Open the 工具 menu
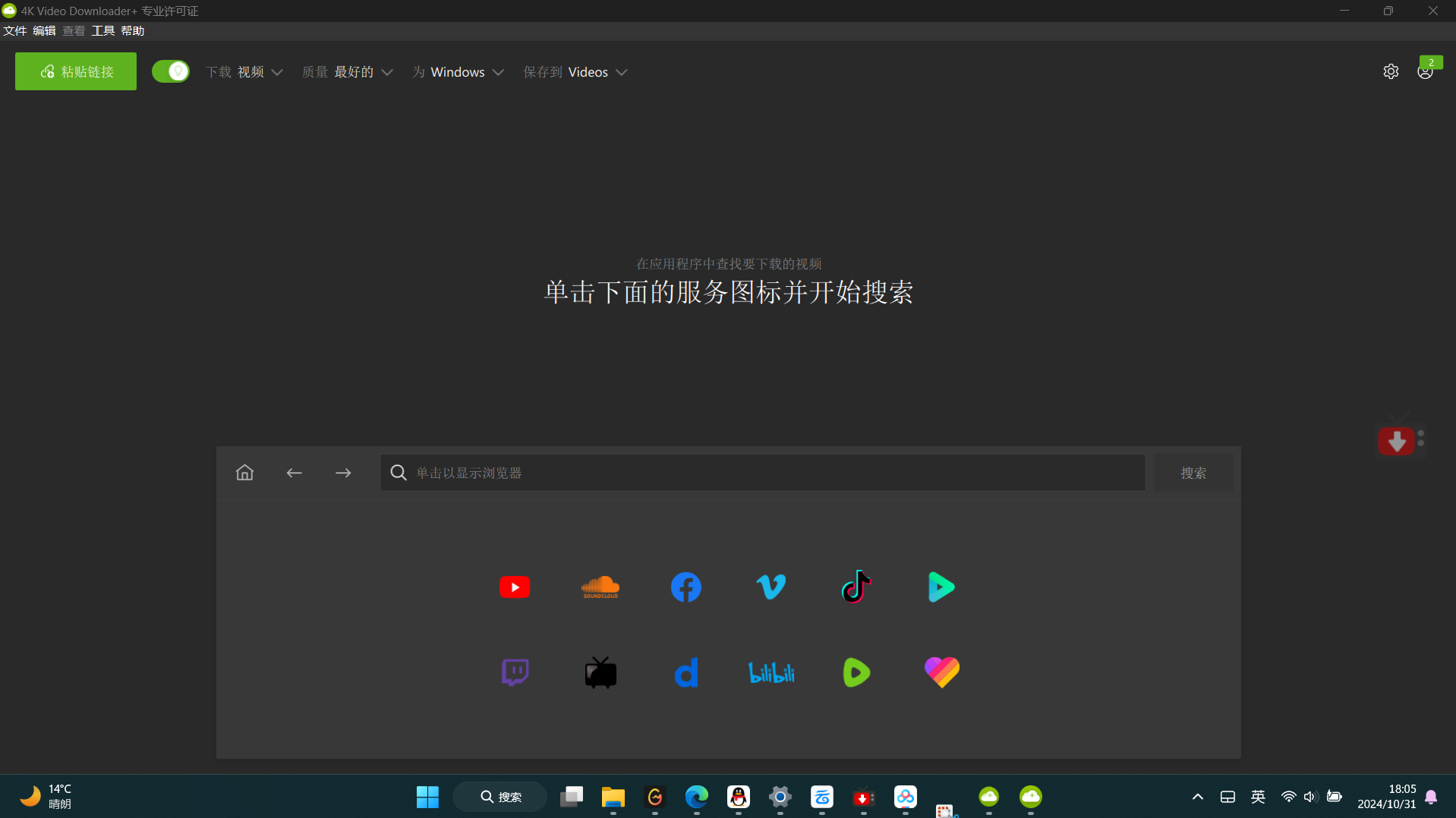This screenshot has width=1456, height=818. [x=103, y=30]
